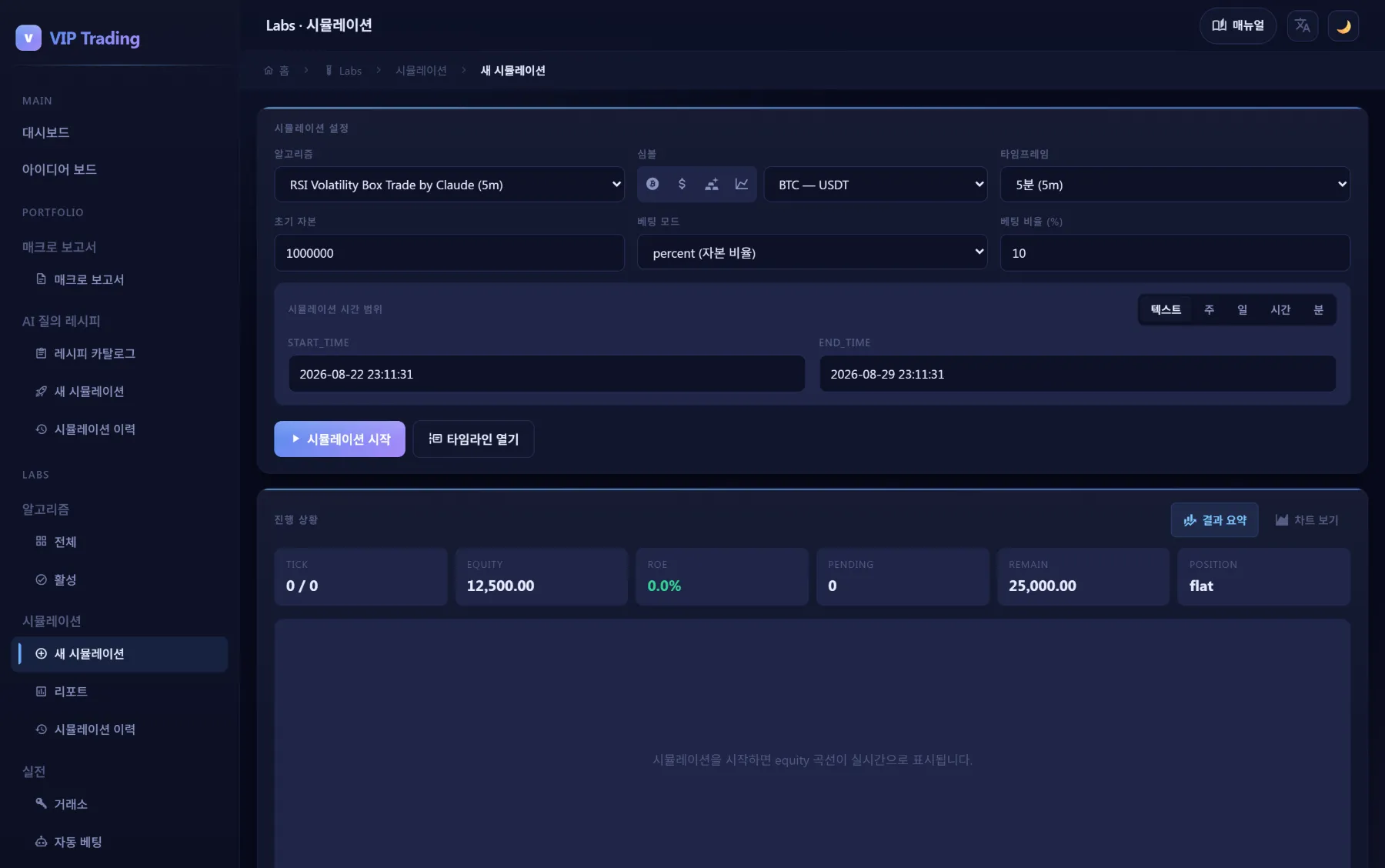Select the 텍스트 time range mode
Viewport: 1385px width, 868px height.
click(x=1166, y=309)
